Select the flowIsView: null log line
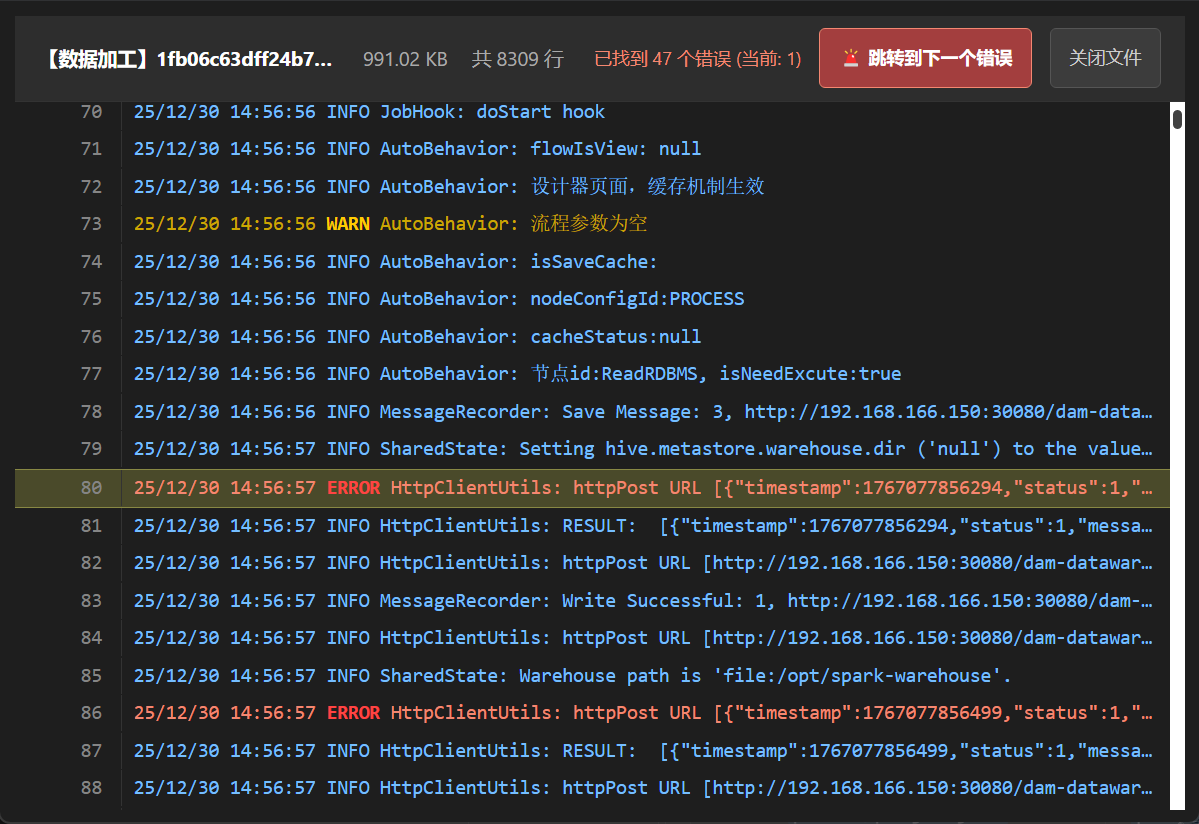 tap(417, 149)
